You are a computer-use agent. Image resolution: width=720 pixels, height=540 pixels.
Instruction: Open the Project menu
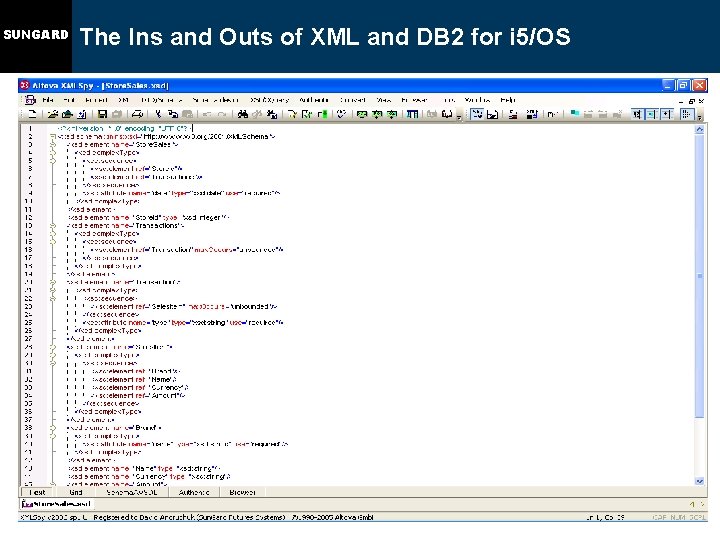point(96,100)
